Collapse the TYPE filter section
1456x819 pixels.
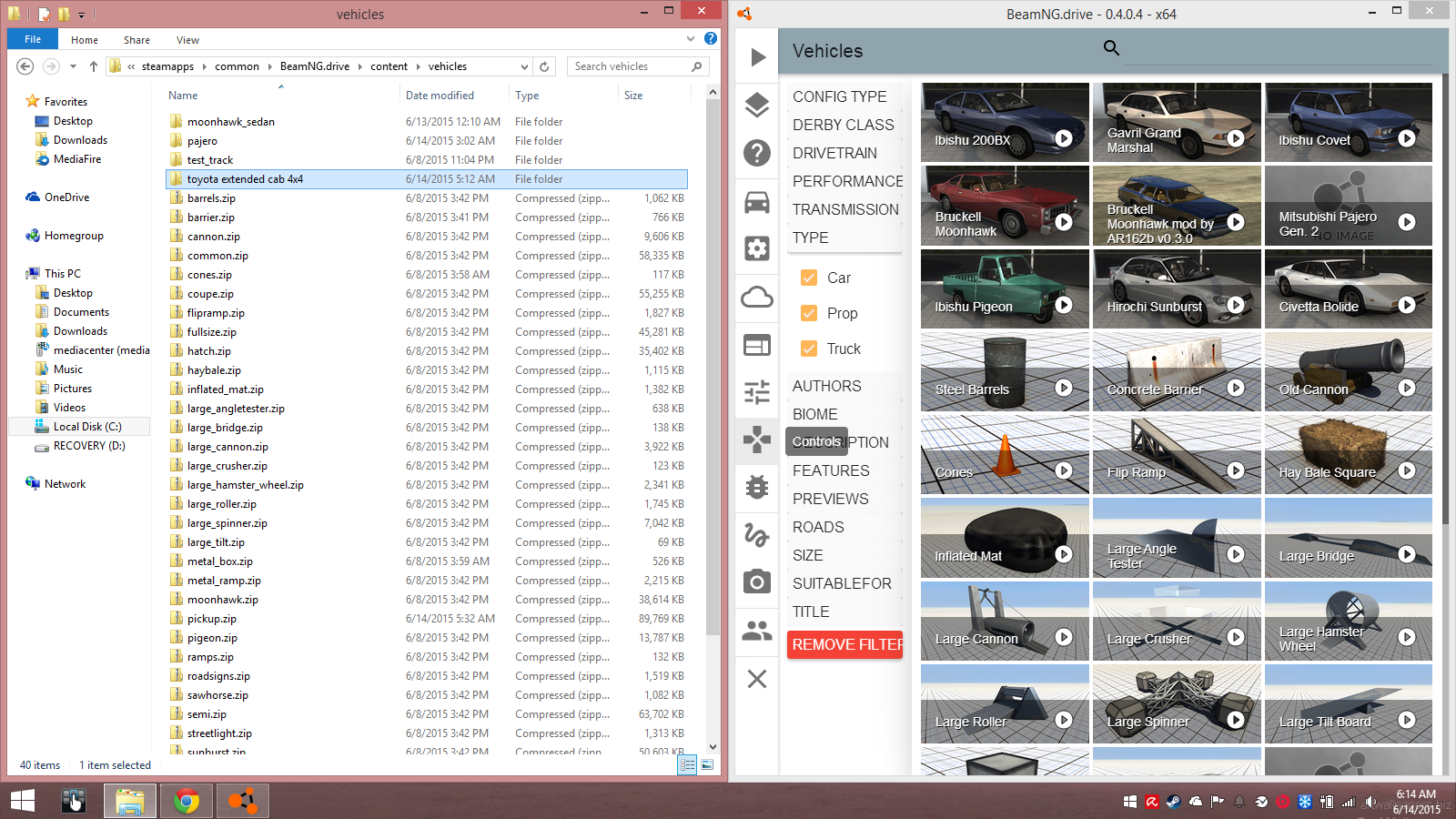coord(844,238)
